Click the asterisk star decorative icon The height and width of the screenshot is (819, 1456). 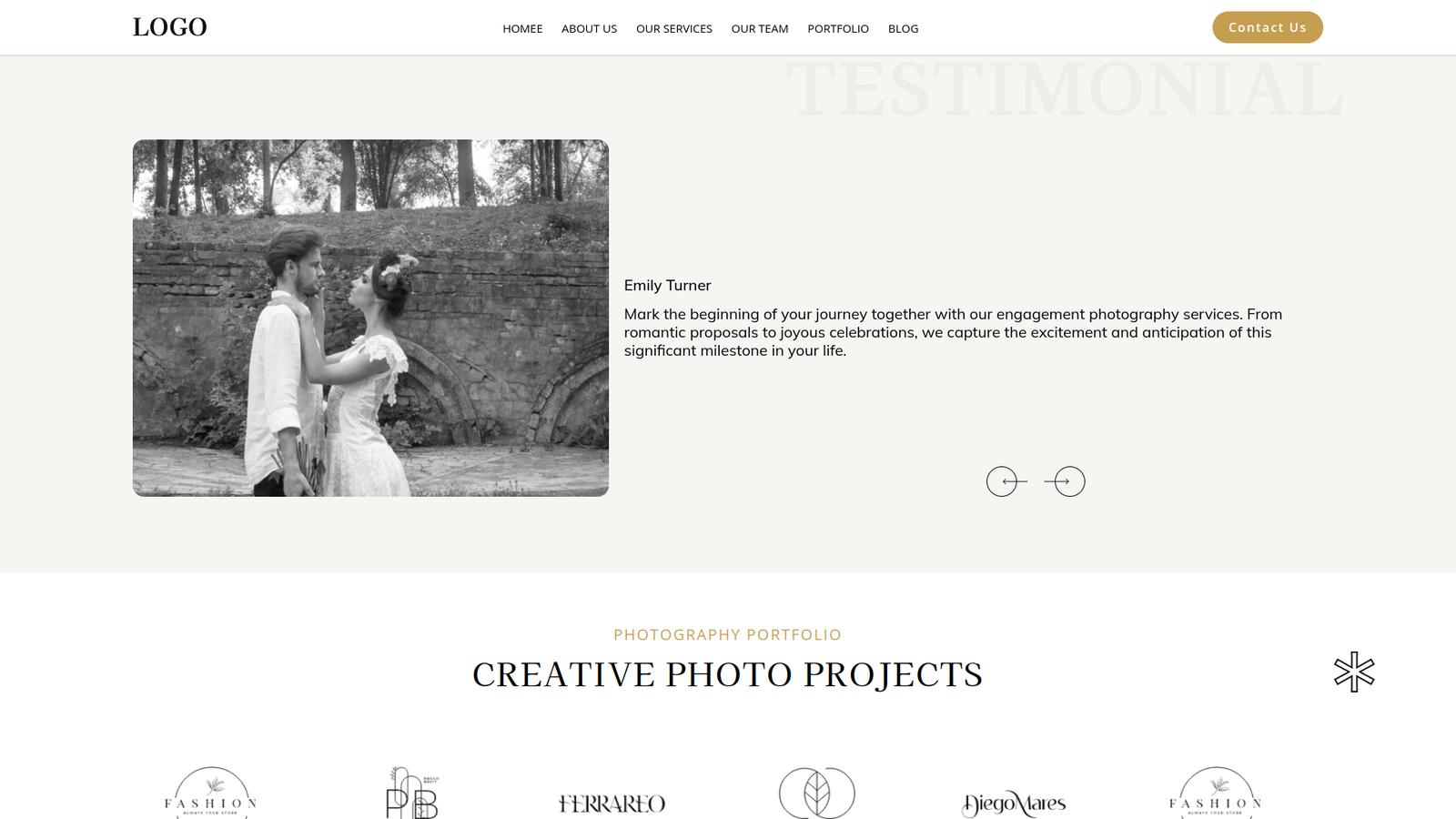pyautogui.click(x=1354, y=672)
